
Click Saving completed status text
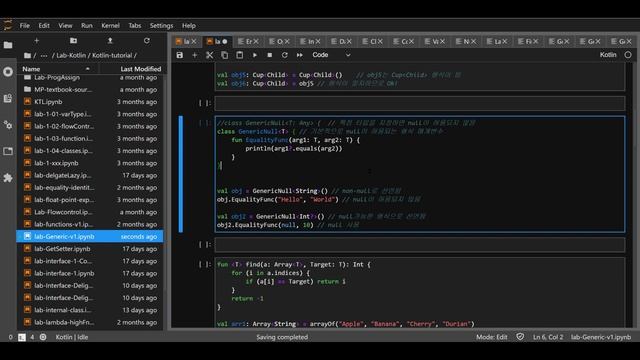tap(282, 337)
